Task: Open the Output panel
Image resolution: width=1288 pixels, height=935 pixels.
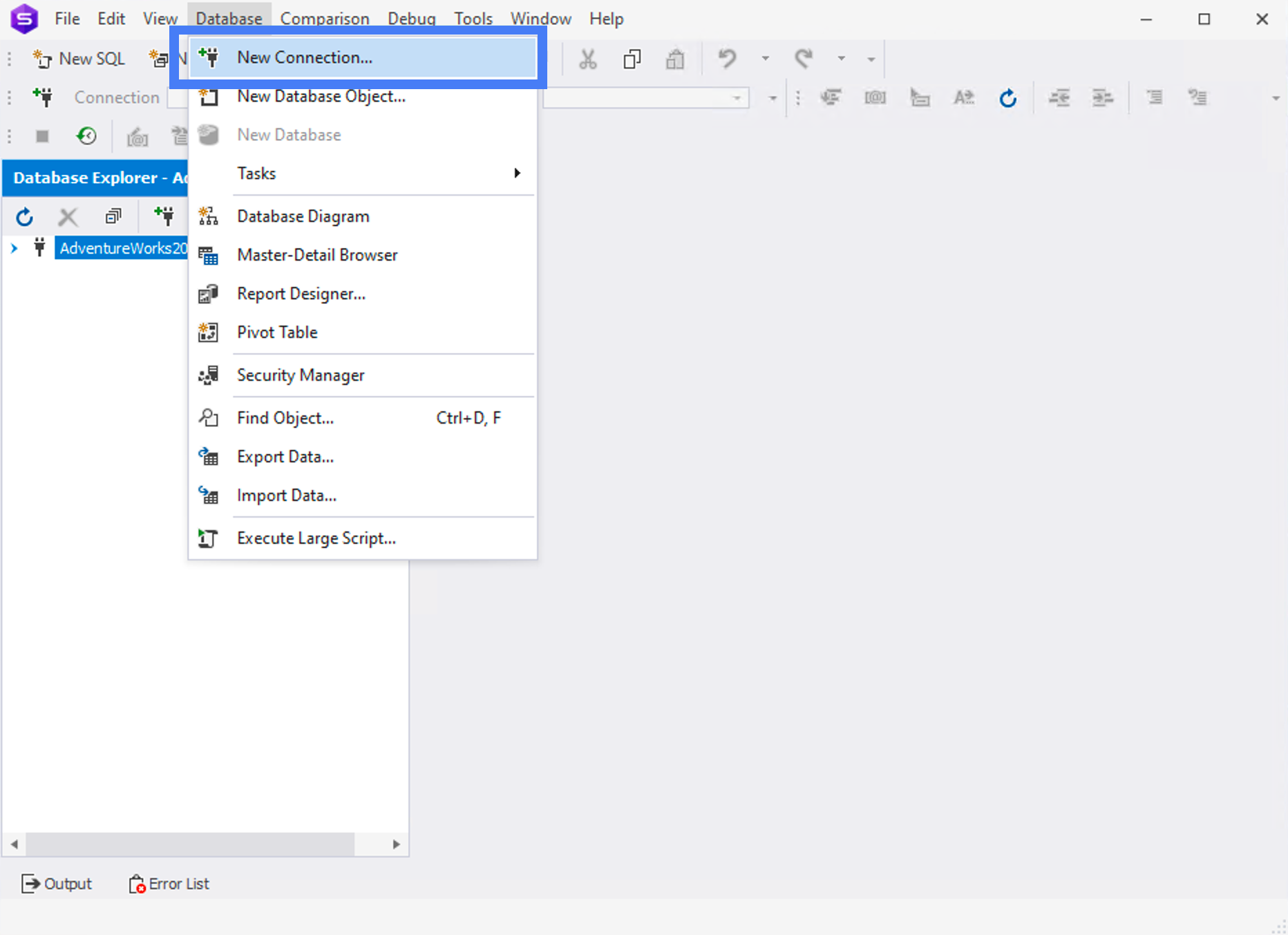Action: tap(57, 884)
